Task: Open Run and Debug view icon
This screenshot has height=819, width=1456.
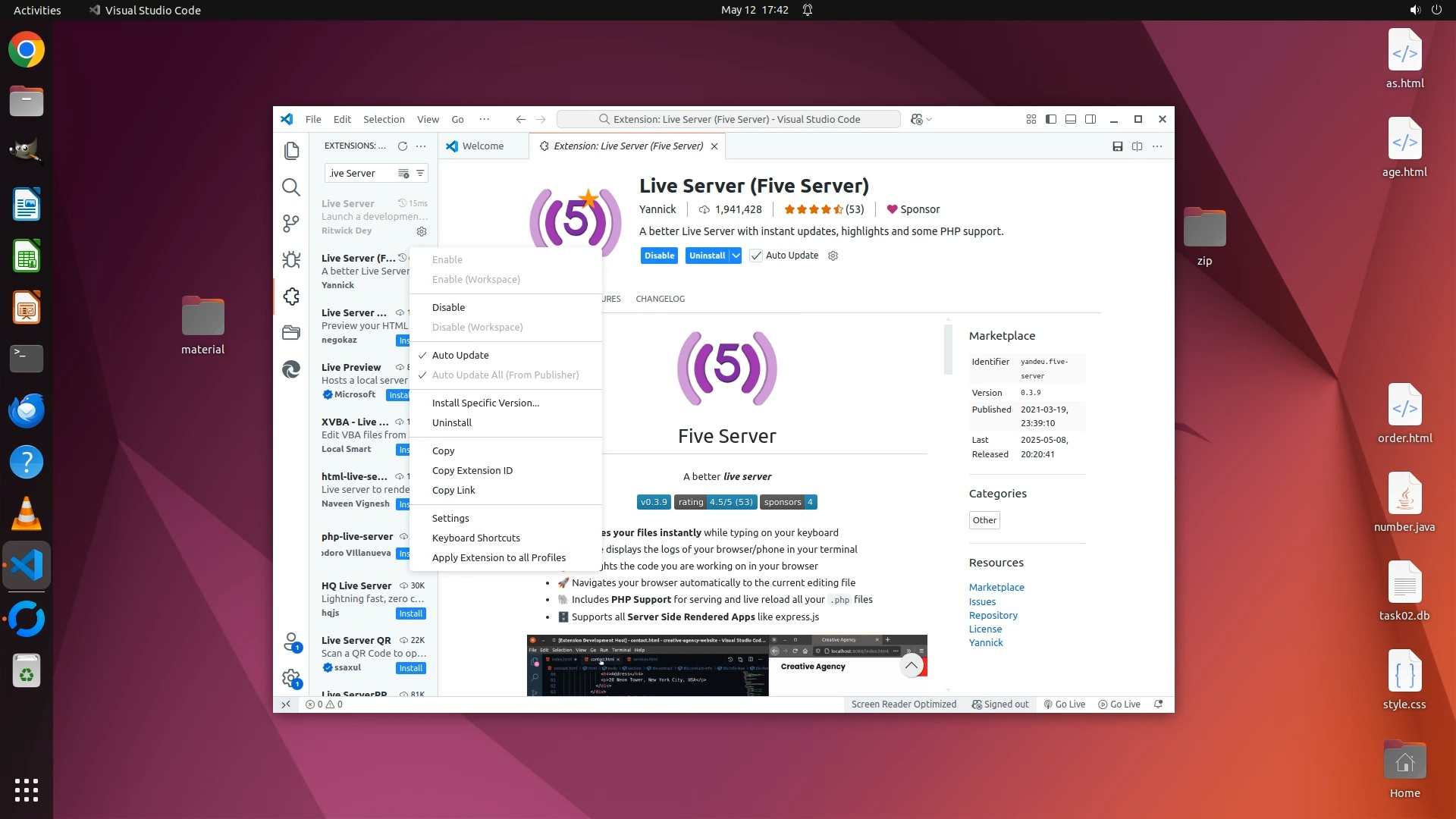Action: [x=291, y=260]
